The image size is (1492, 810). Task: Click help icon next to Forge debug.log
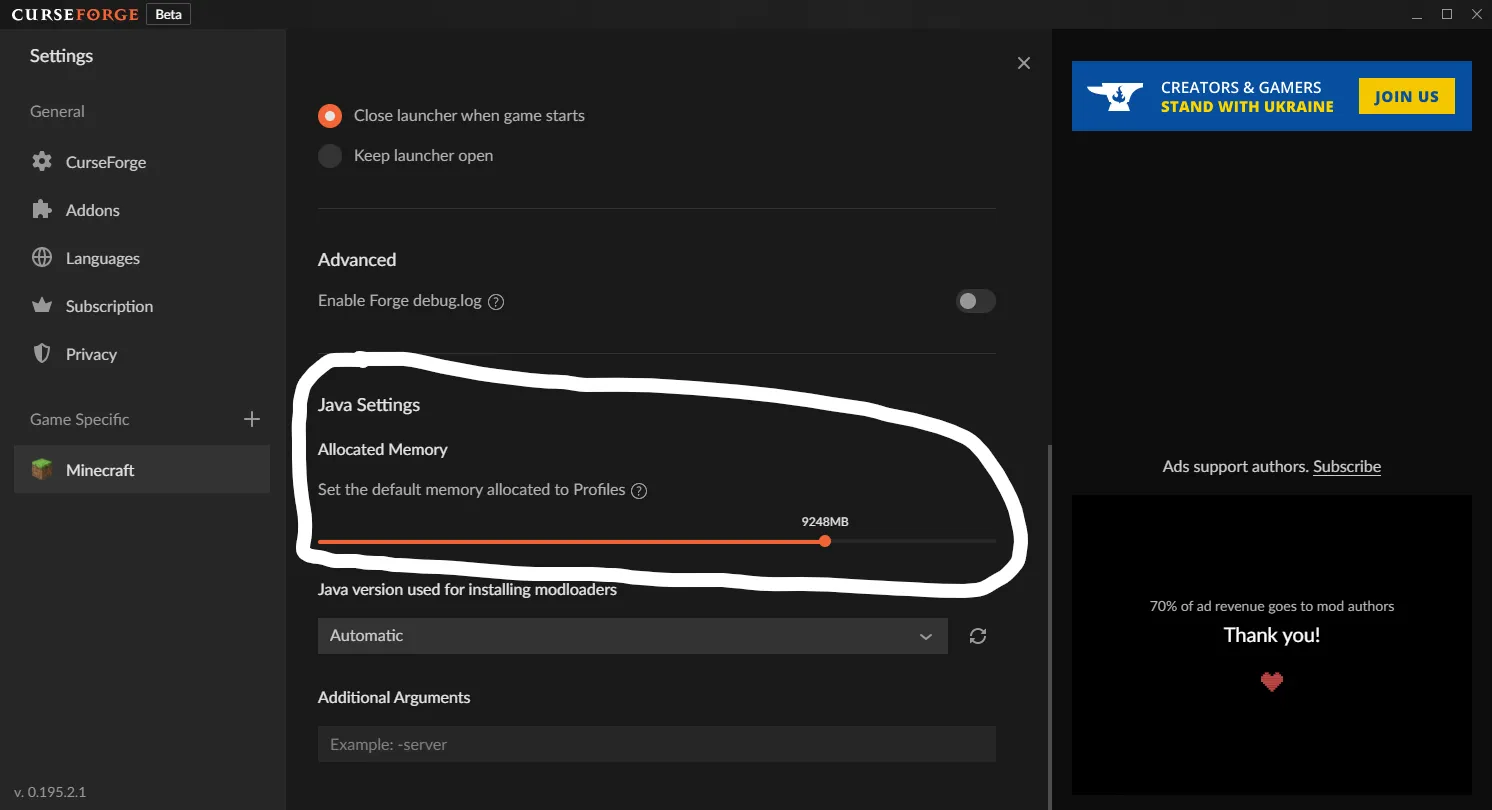pyautogui.click(x=496, y=302)
